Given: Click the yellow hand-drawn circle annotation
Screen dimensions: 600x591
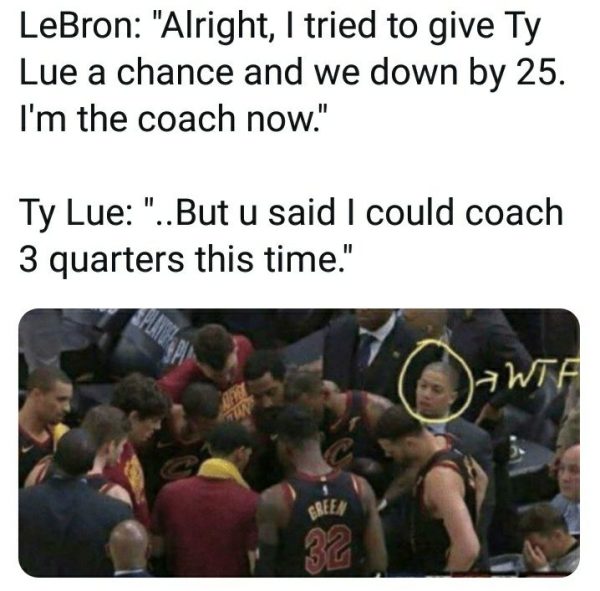Looking at the screenshot, I should 435,382.
